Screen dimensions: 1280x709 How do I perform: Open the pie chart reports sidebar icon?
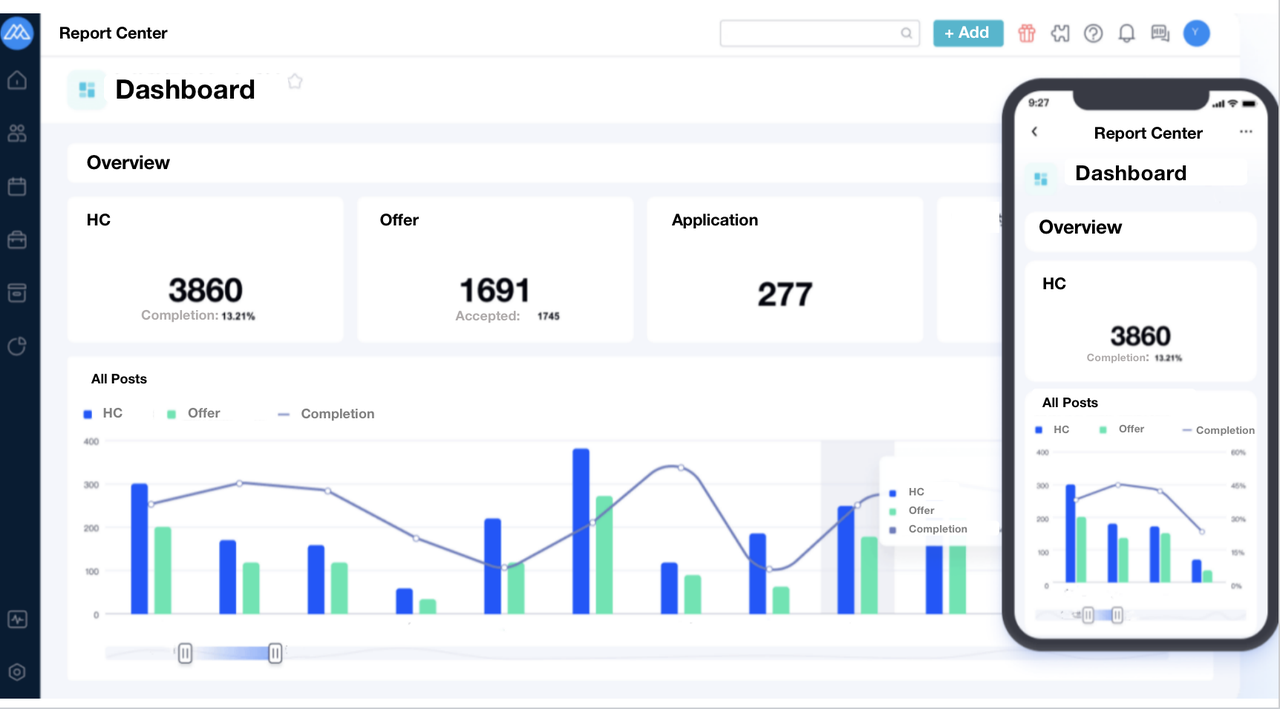pos(17,346)
